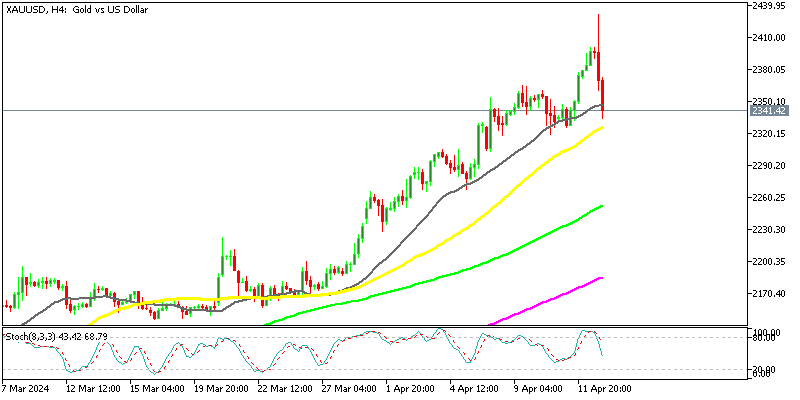Viewport: 800px width, 400px height.
Task: Click the 2170.40 price axis label
Action: (771, 294)
